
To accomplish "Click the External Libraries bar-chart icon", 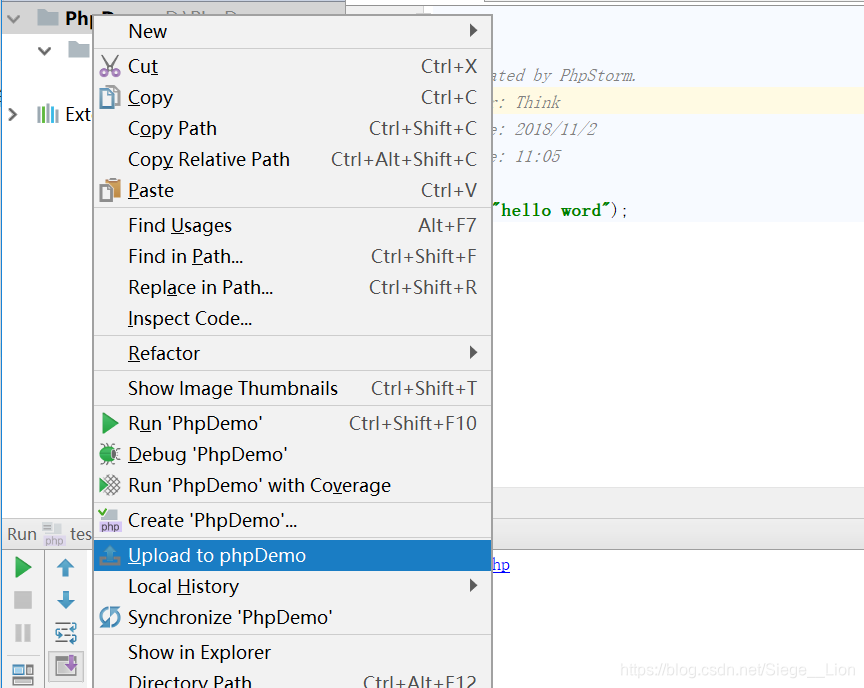I will tap(48, 114).
